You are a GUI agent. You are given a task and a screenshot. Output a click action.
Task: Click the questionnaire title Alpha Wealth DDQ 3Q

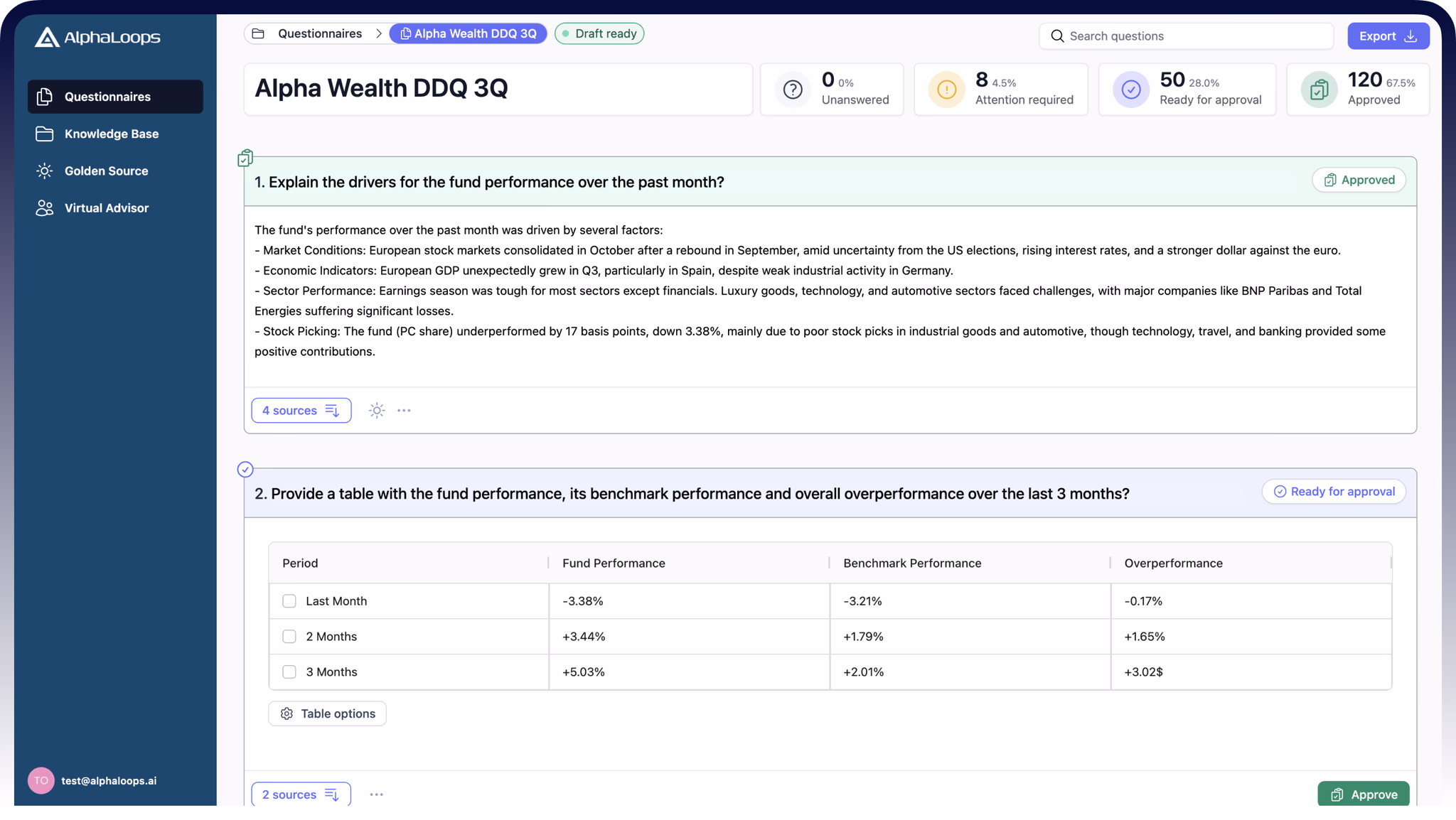click(381, 88)
